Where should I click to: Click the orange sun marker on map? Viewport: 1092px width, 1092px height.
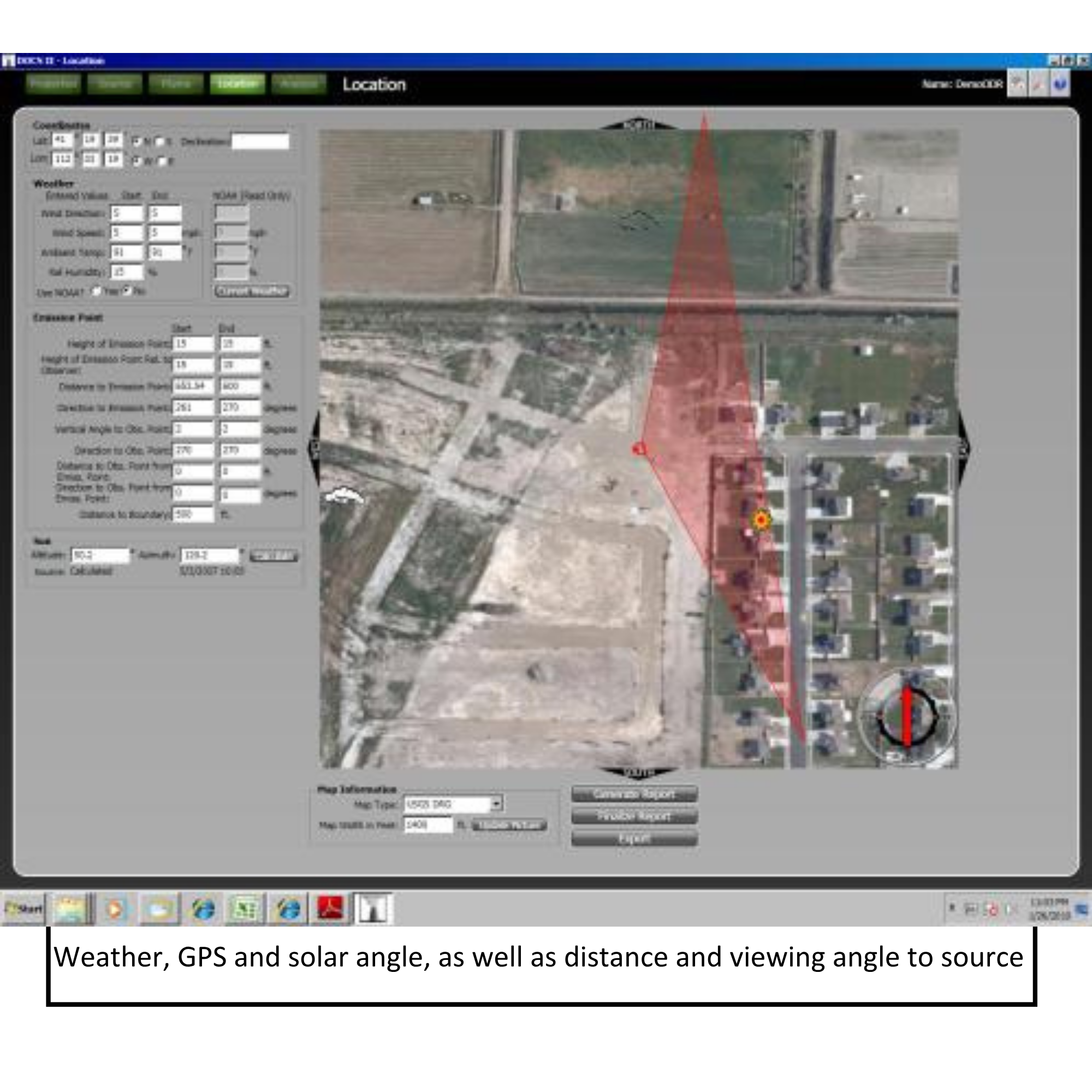(761, 519)
